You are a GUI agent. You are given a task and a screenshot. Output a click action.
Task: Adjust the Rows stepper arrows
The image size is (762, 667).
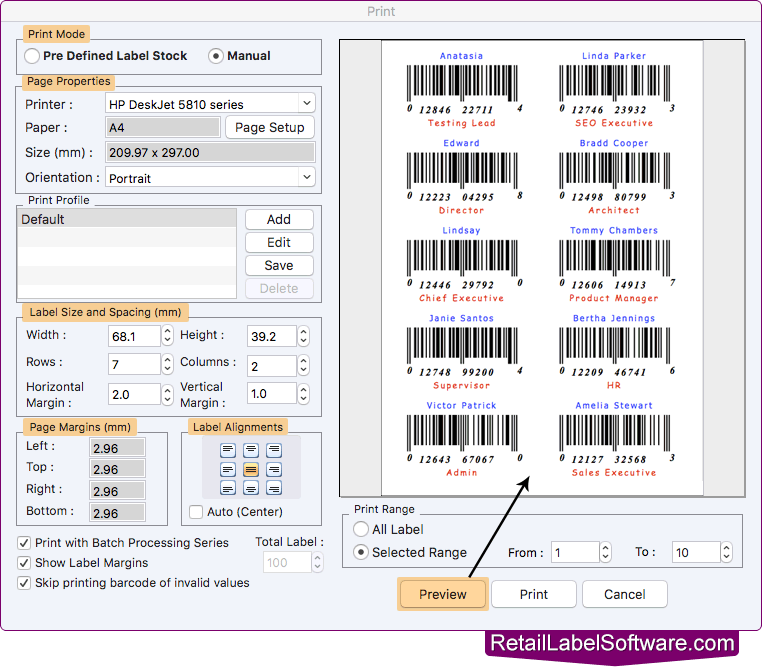(x=167, y=364)
